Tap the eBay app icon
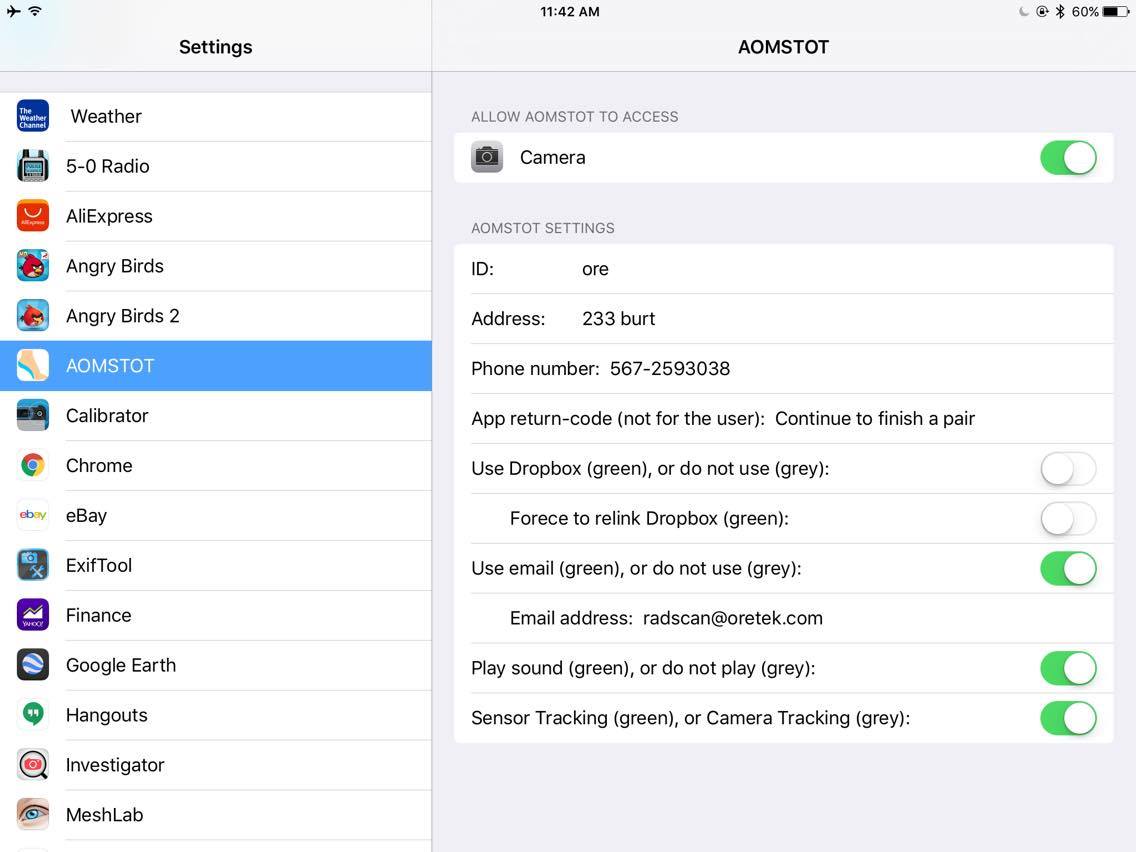The height and width of the screenshot is (852, 1136). pyautogui.click(x=33, y=516)
